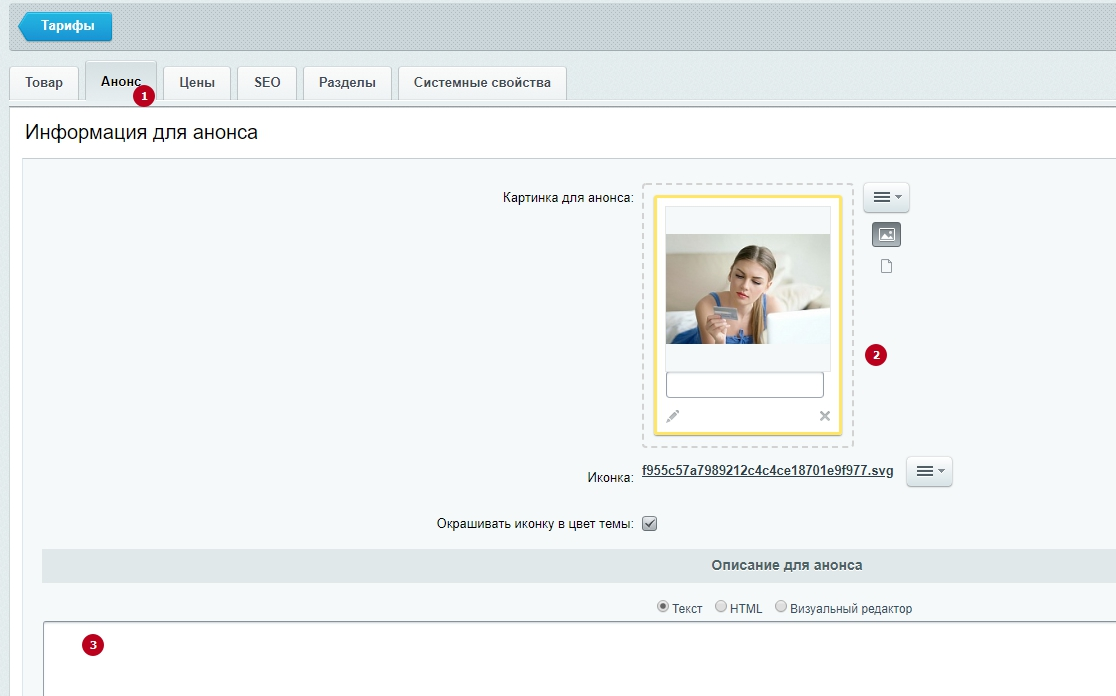Select the Разделы tab
Image resolution: width=1116 pixels, height=696 pixels.
click(347, 83)
